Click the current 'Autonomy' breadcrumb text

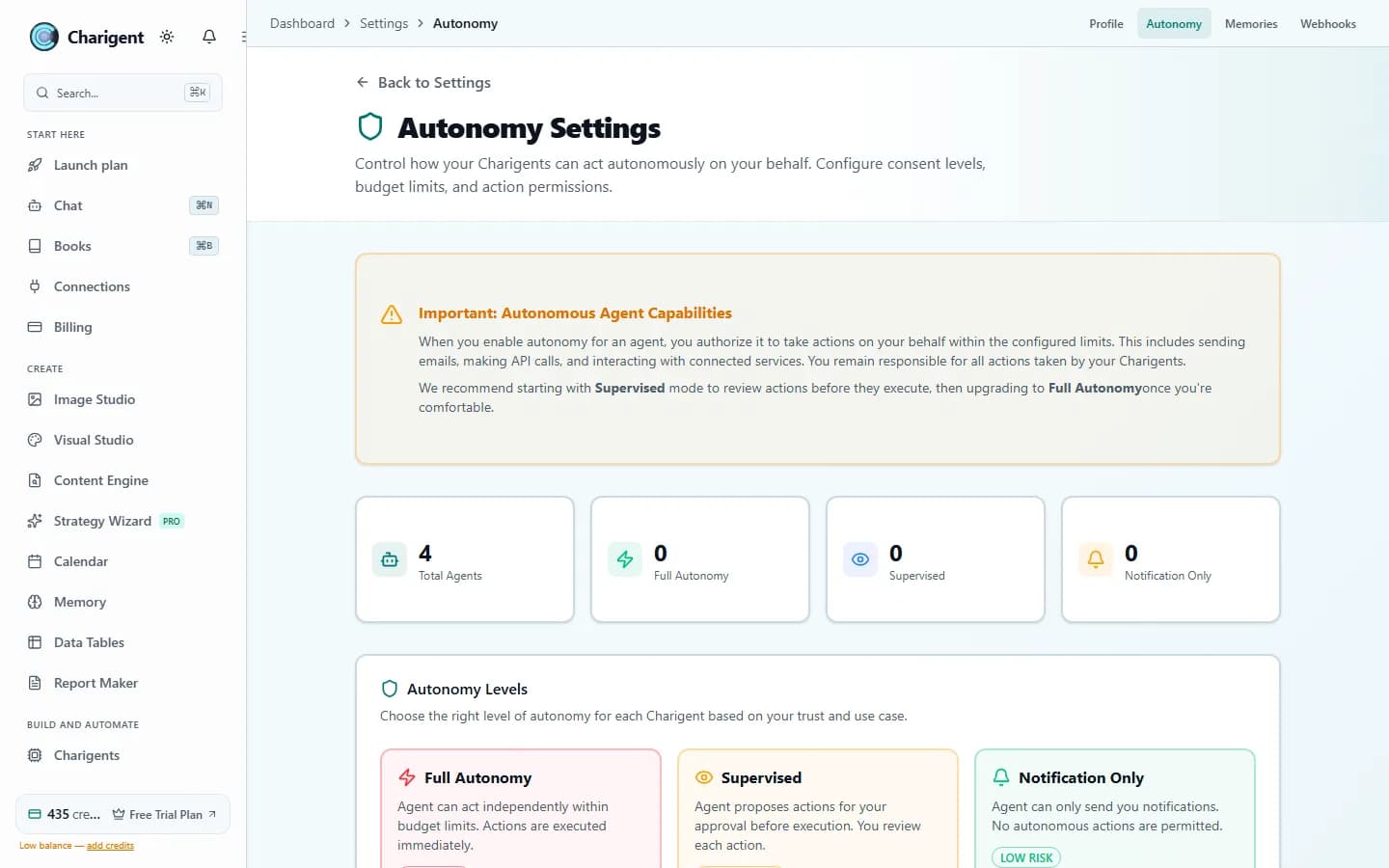(465, 23)
